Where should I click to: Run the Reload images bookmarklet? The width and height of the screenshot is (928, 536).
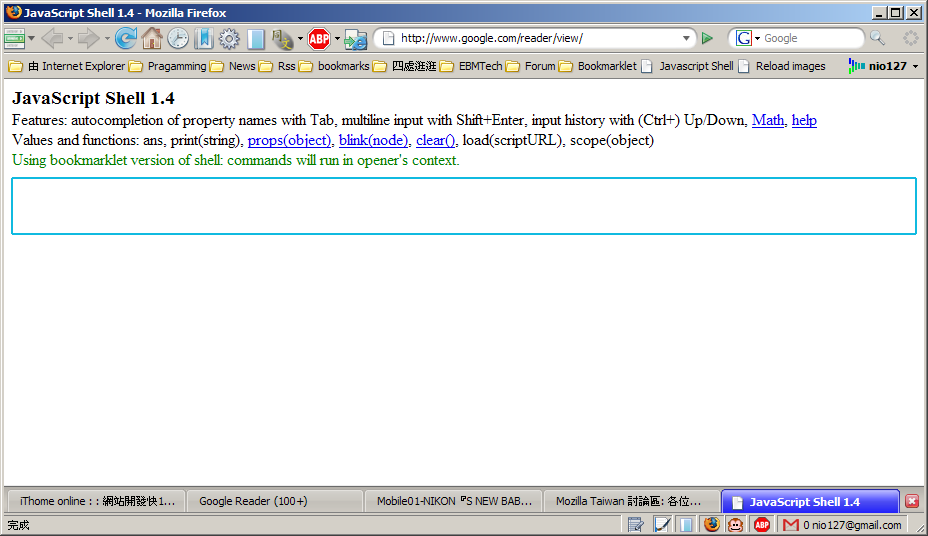point(781,66)
